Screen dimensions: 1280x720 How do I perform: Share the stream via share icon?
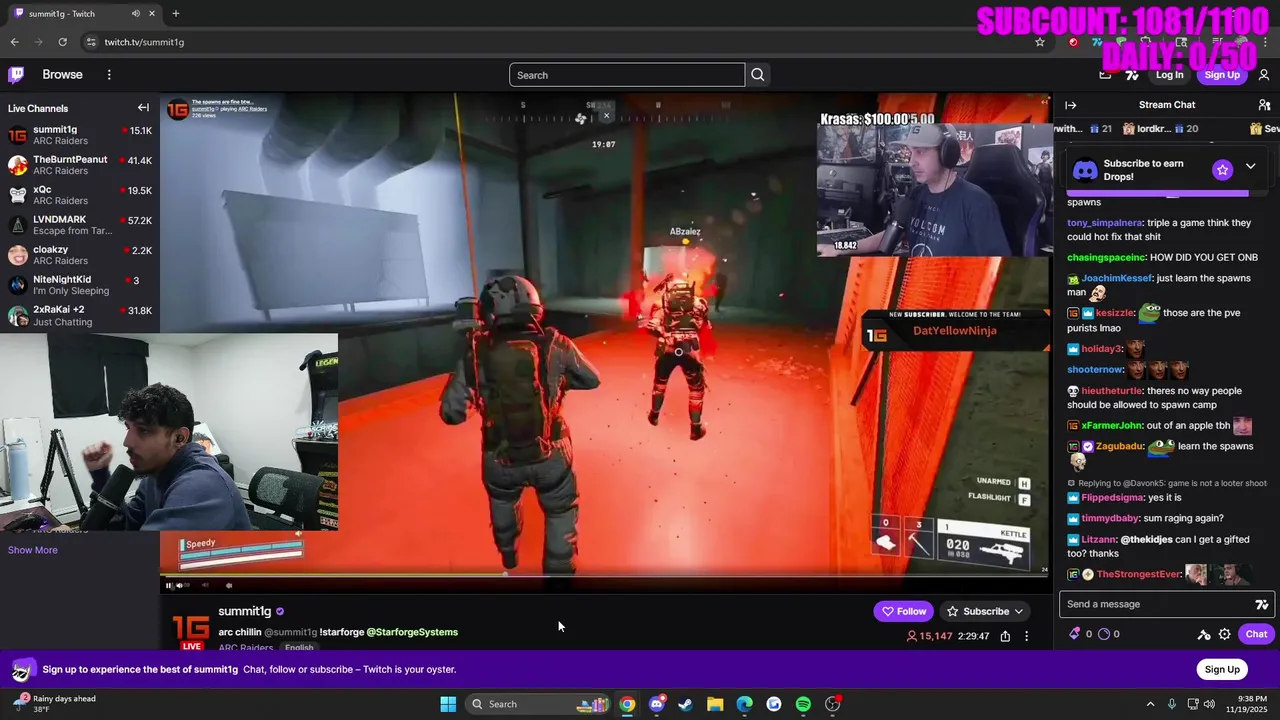pos(1005,636)
